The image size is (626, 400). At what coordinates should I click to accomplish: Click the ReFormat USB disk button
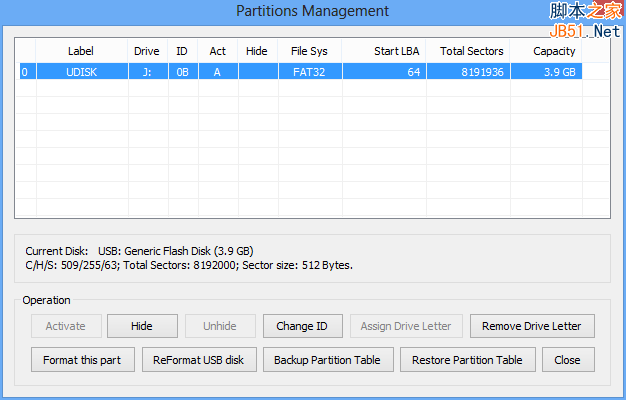click(198, 360)
